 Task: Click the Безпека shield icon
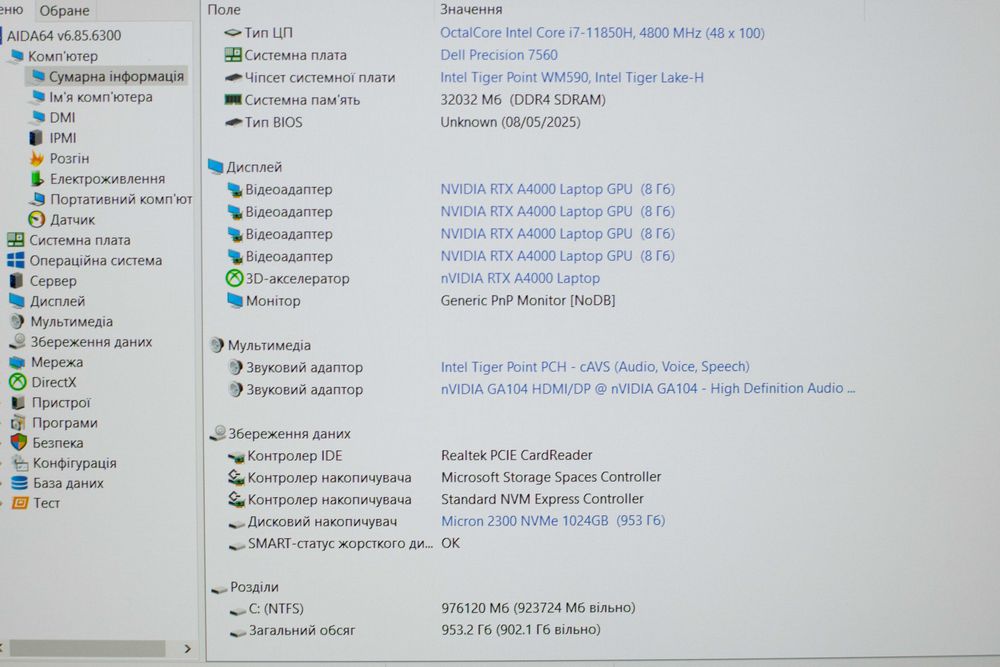pyautogui.click(x=19, y=442)
